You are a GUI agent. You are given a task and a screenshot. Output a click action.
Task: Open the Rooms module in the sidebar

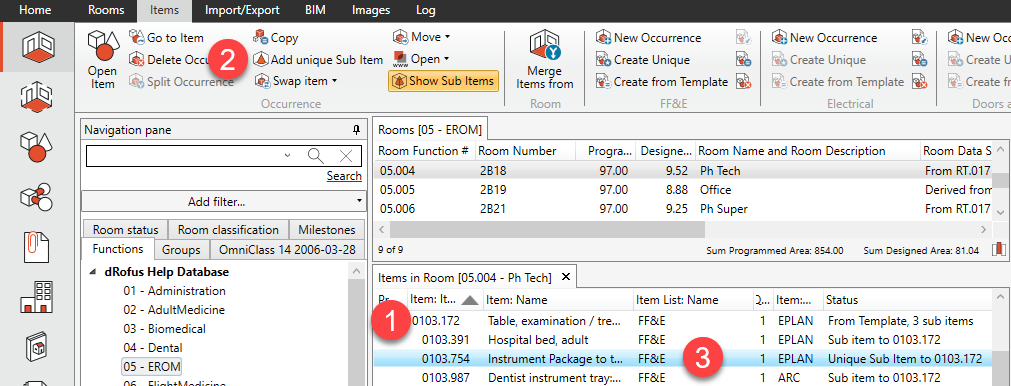click(x=38, y=46)
